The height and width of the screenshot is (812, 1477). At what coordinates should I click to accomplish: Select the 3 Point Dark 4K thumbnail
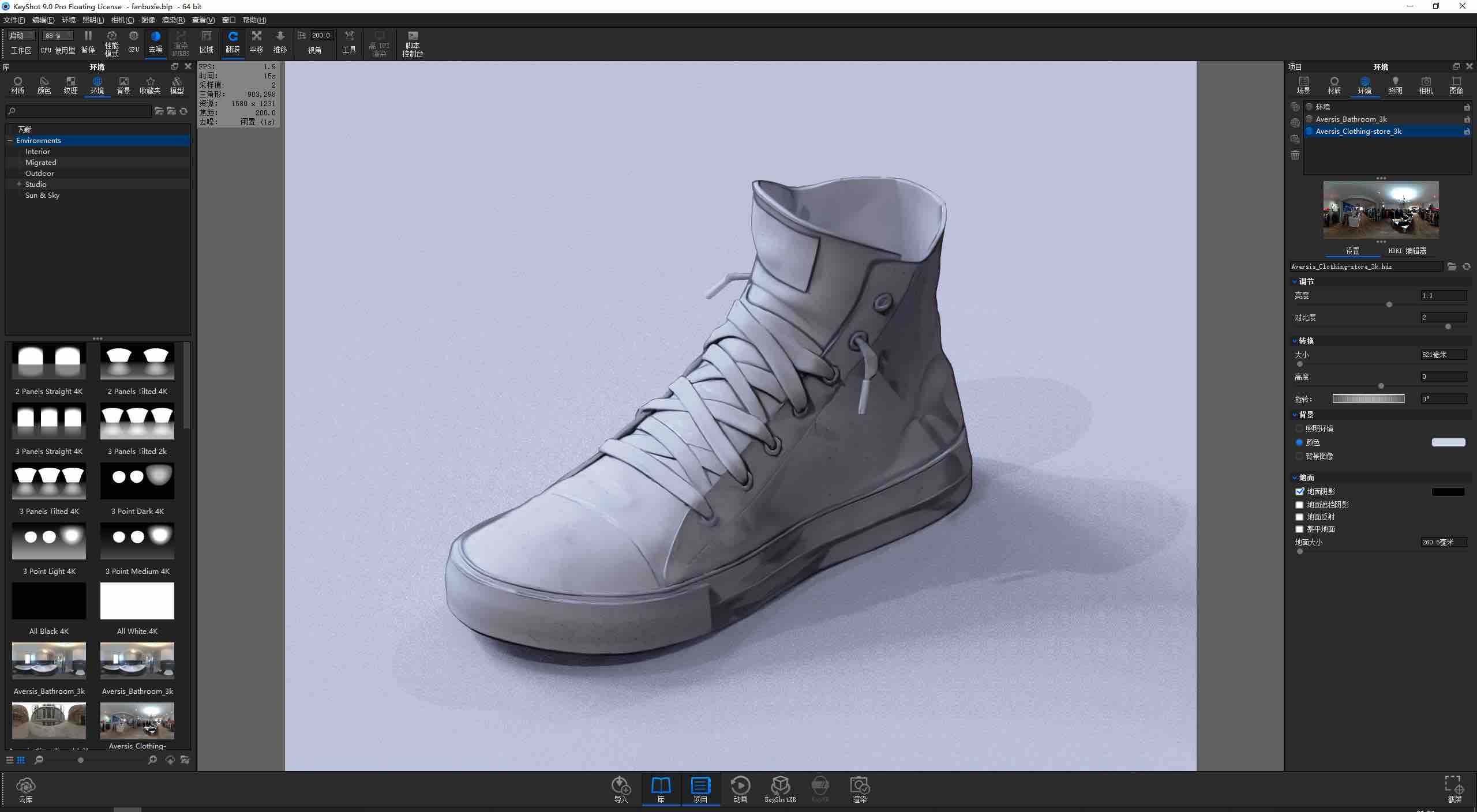(137, 482)
